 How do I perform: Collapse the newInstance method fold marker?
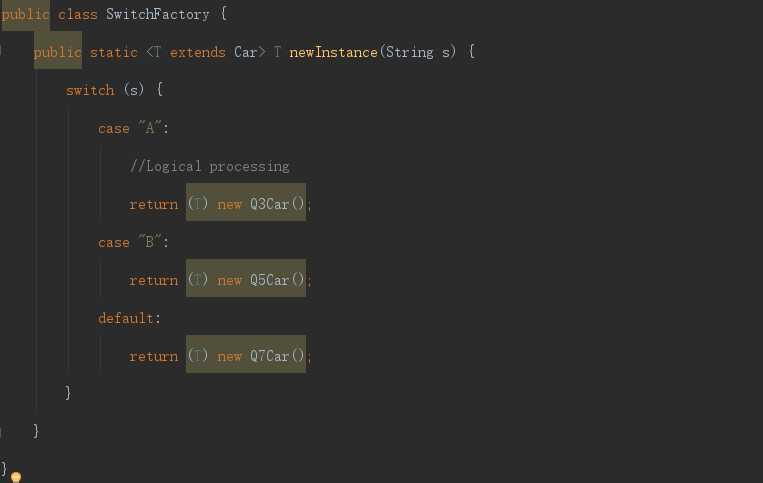pyautogui.click(x=3, y=51)
